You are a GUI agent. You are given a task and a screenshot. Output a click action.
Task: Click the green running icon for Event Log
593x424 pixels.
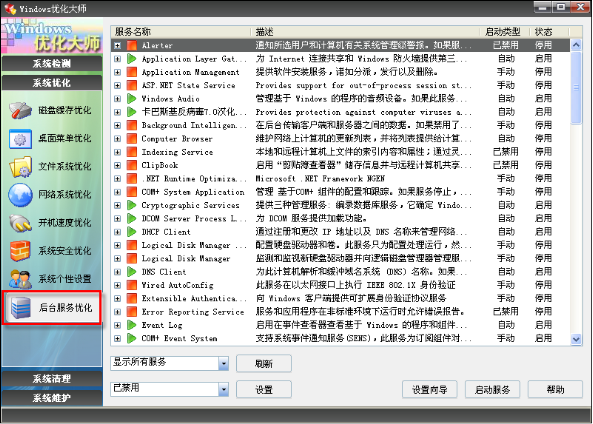point(131,325)
